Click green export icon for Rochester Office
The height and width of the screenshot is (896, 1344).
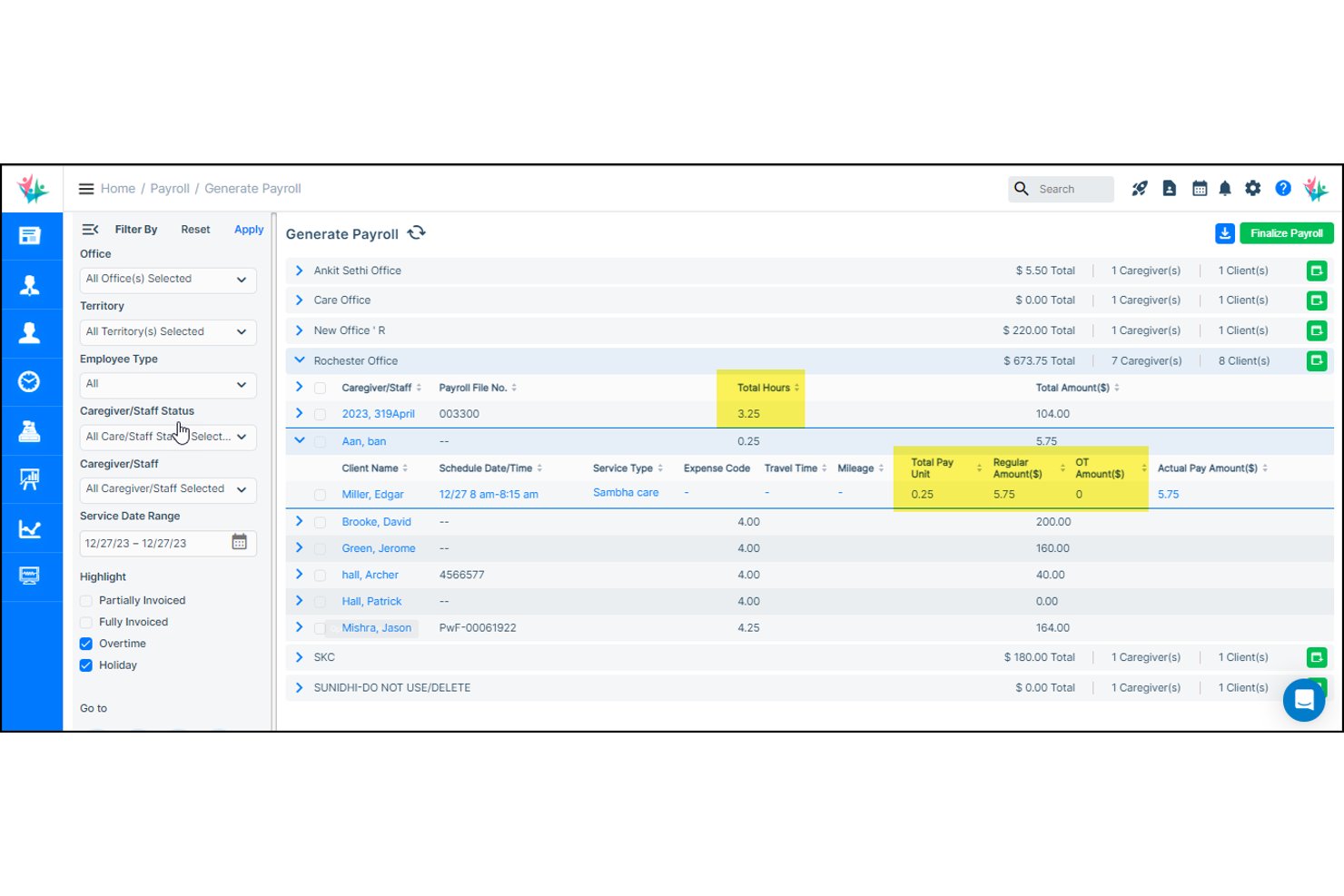point(1317,360)
